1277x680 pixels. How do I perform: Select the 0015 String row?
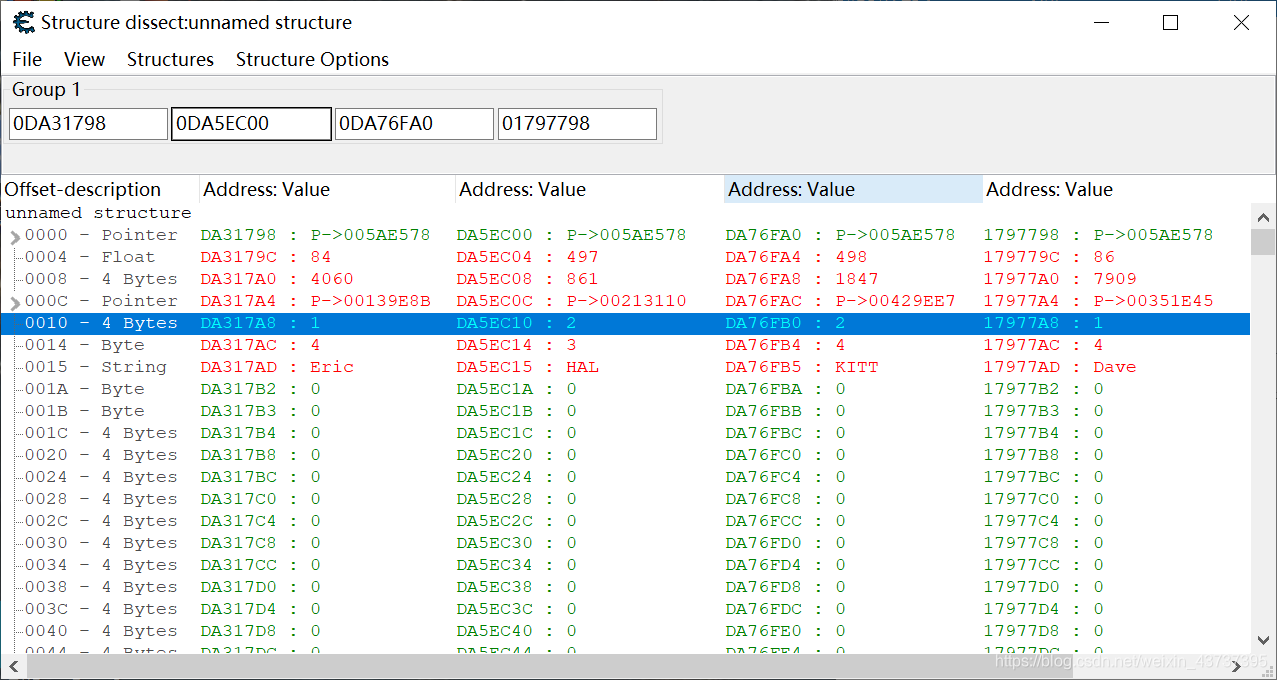point(100,367)
